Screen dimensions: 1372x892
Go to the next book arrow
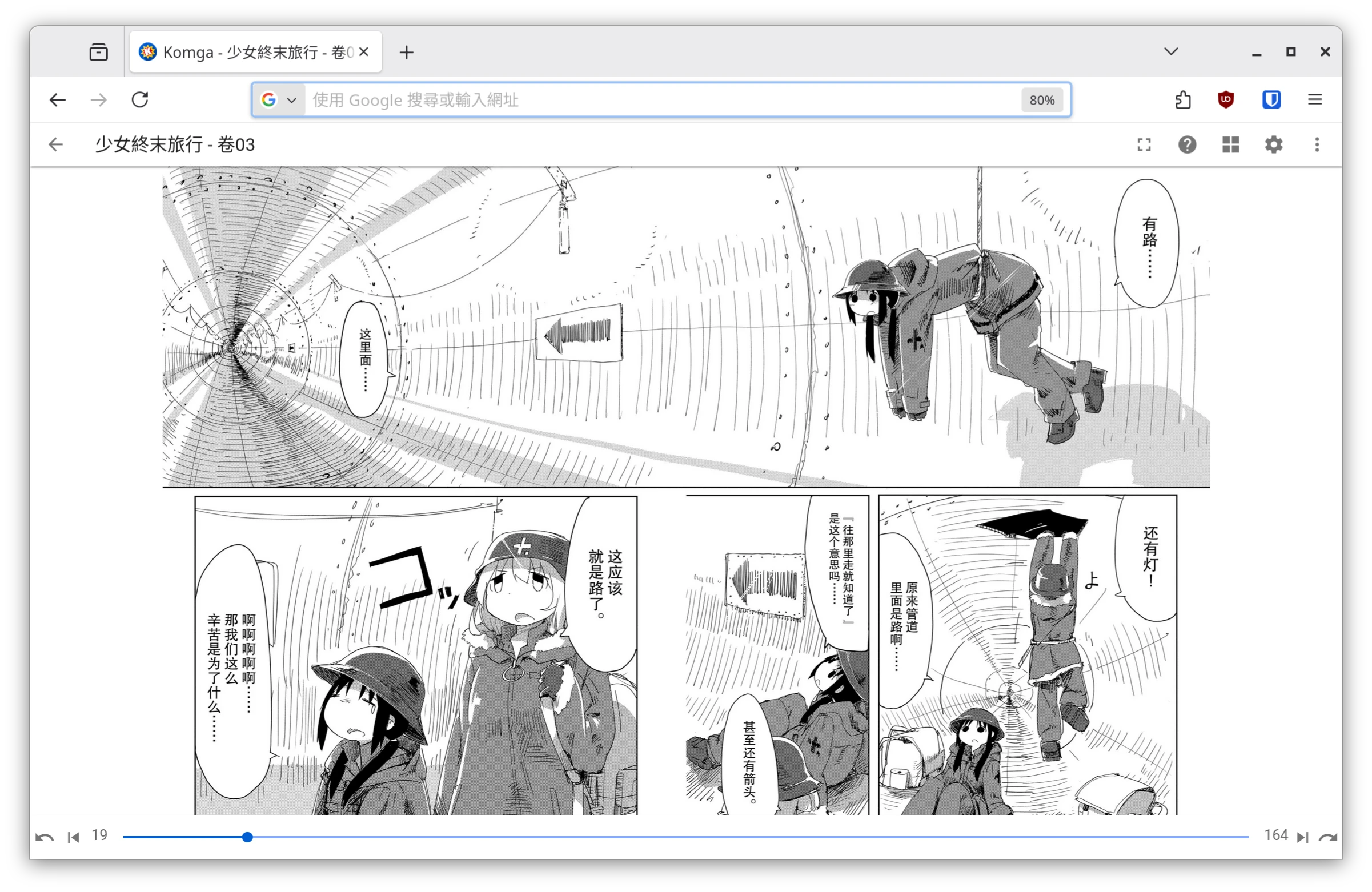coord(1327,837)
